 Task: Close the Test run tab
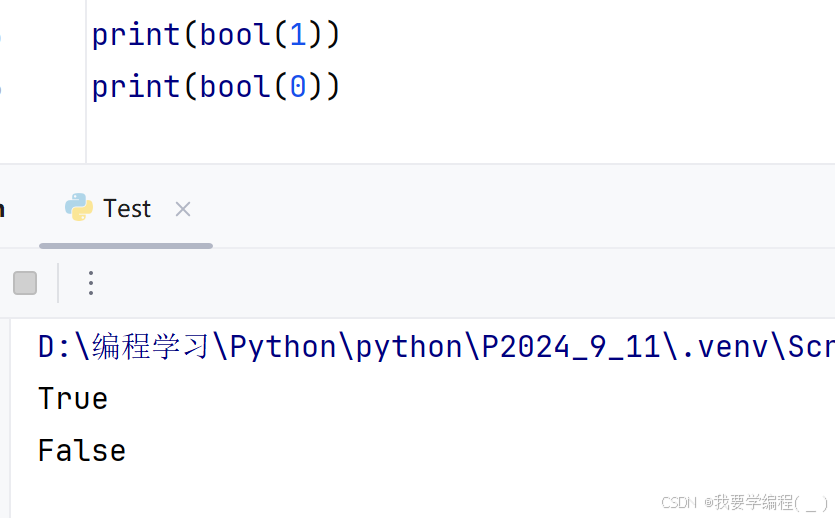point(183,209)
